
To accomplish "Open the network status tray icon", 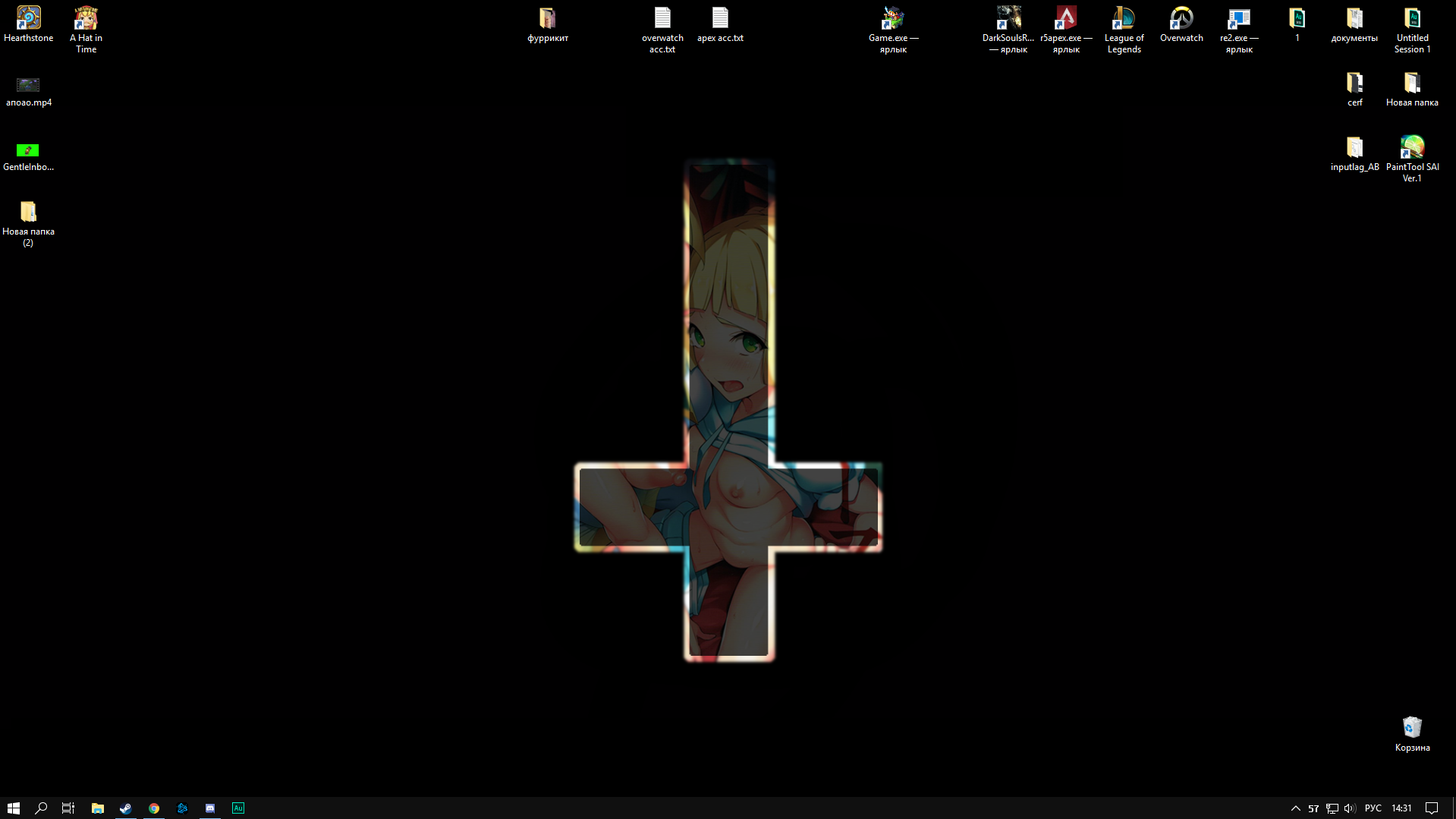I will pyautogui.click(x=1332, y=808).
